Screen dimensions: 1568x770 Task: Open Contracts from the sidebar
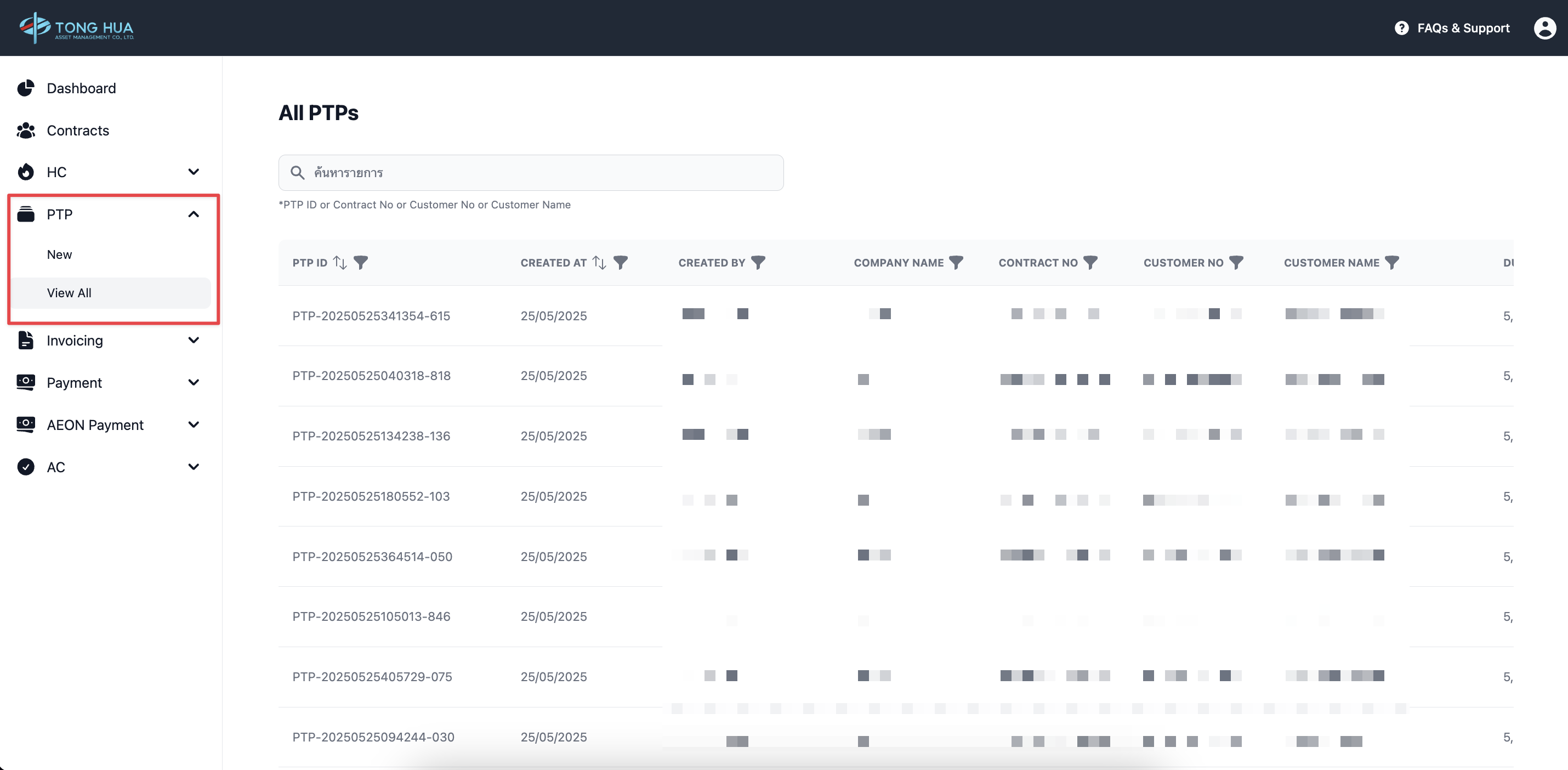click(78, 131)
